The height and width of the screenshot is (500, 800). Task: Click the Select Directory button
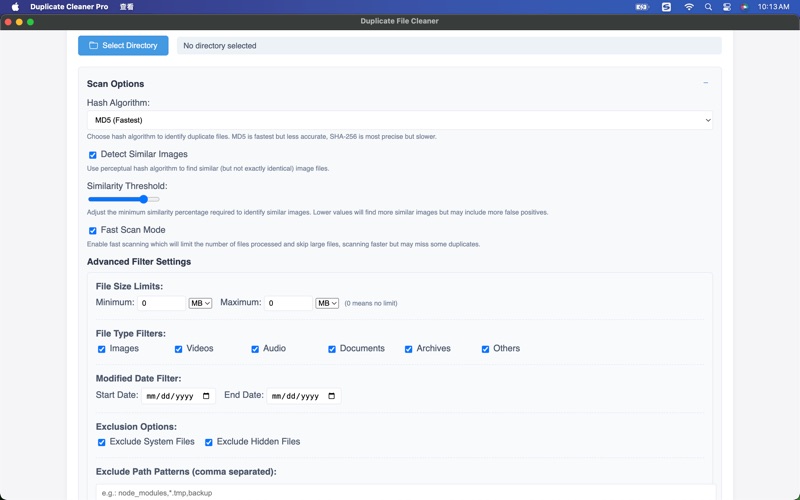pyautogui.click(x=123, y=46)
